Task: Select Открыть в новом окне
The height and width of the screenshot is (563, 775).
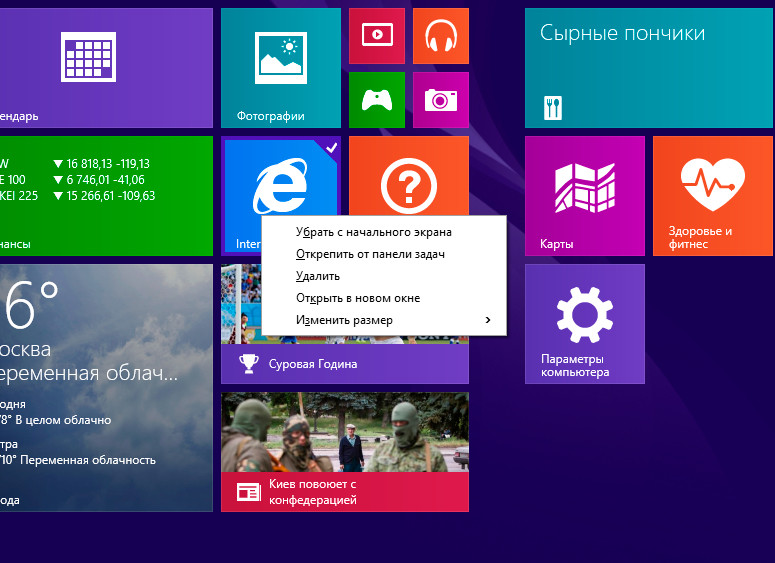Action: pyautogui.click(x=358, y=298)
